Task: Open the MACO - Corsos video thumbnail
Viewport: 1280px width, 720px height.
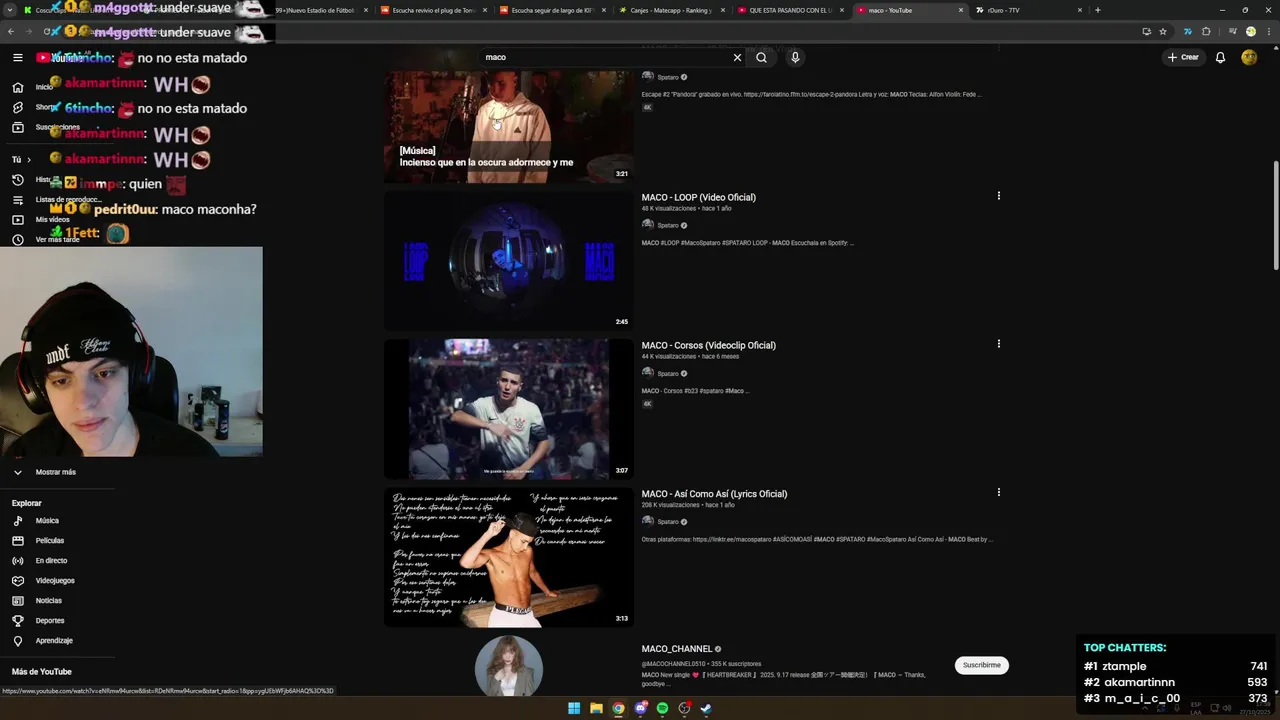Action: pos(508,409)
